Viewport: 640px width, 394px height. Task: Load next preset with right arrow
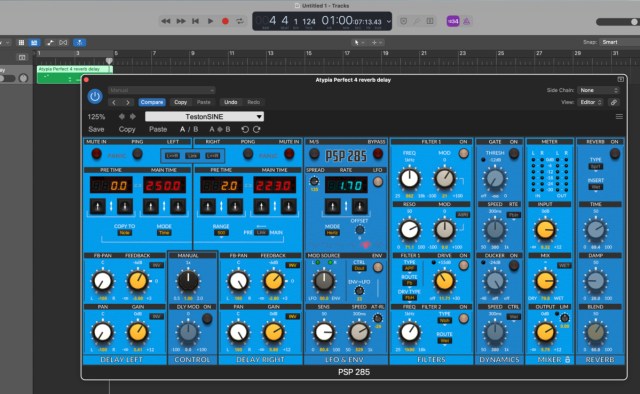[x=128, y=102]
